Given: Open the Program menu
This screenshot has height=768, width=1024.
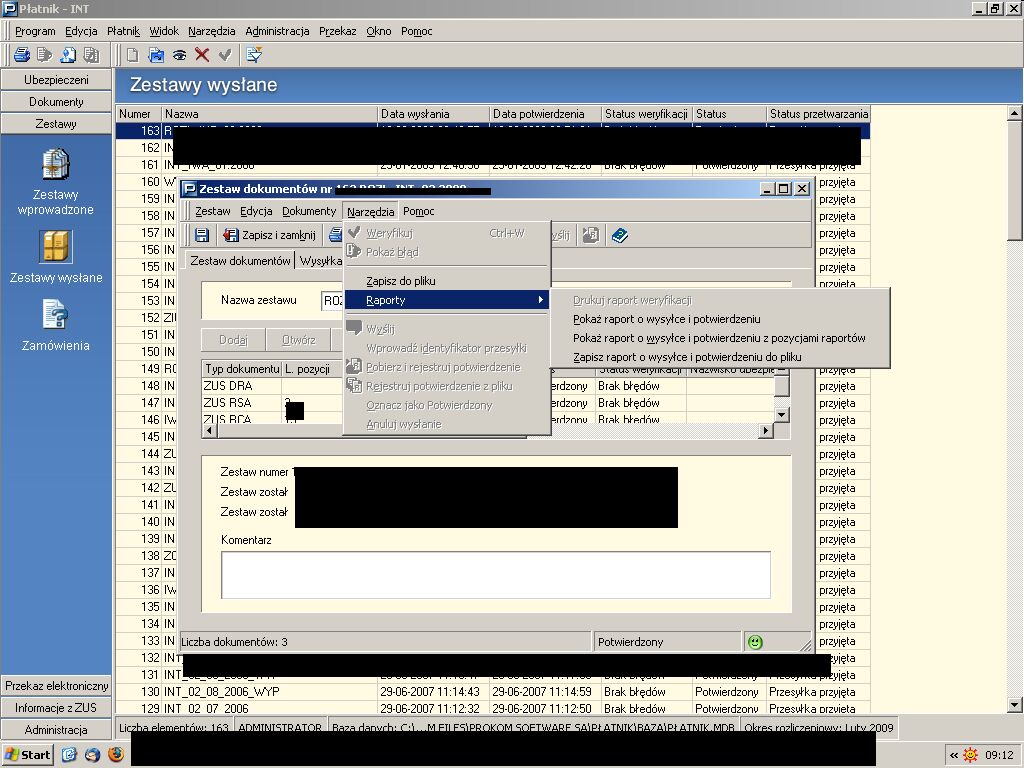Looking at the screenshot, I should pos(35,31).
